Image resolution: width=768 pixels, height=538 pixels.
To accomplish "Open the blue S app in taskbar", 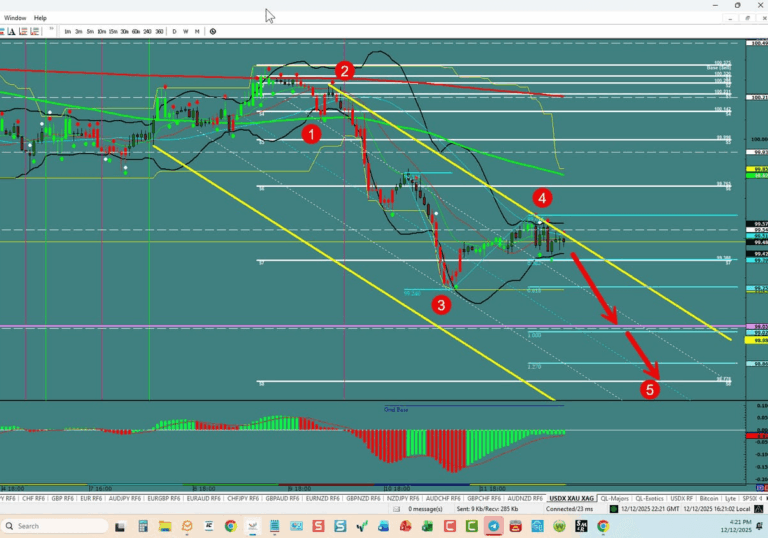I will coord(340,526).
